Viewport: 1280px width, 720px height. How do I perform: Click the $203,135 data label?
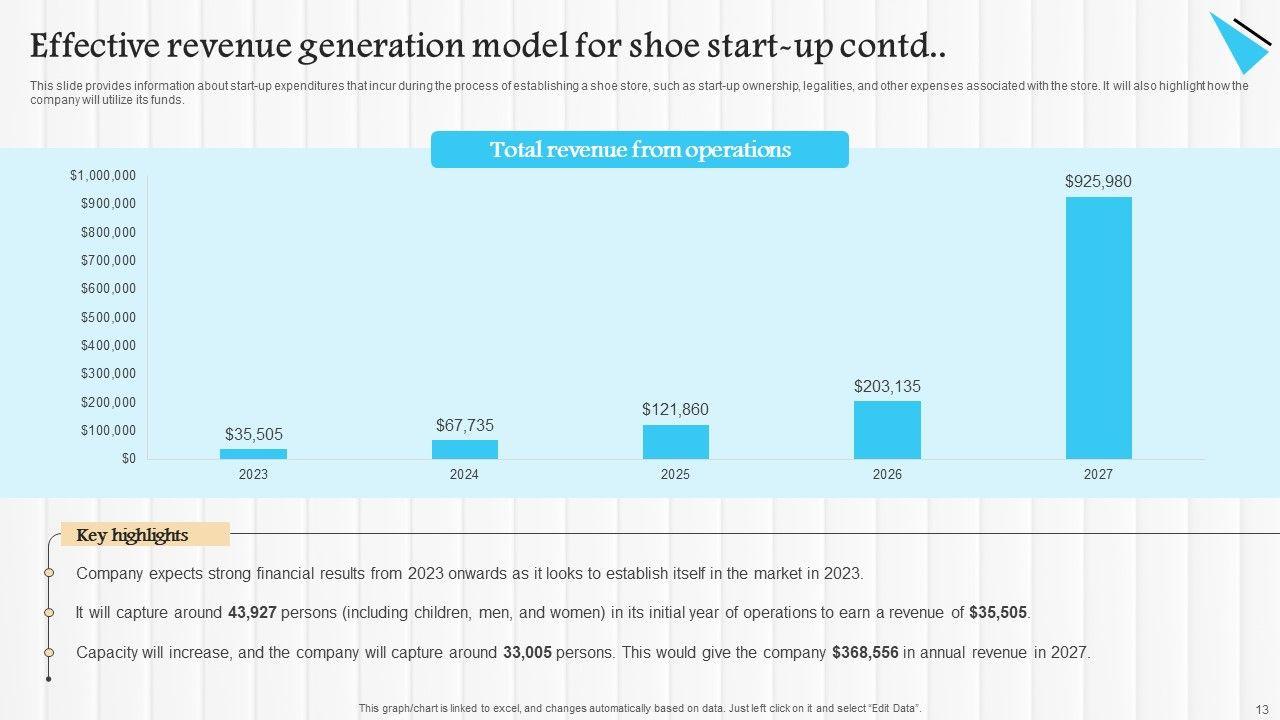click(887, 386)
